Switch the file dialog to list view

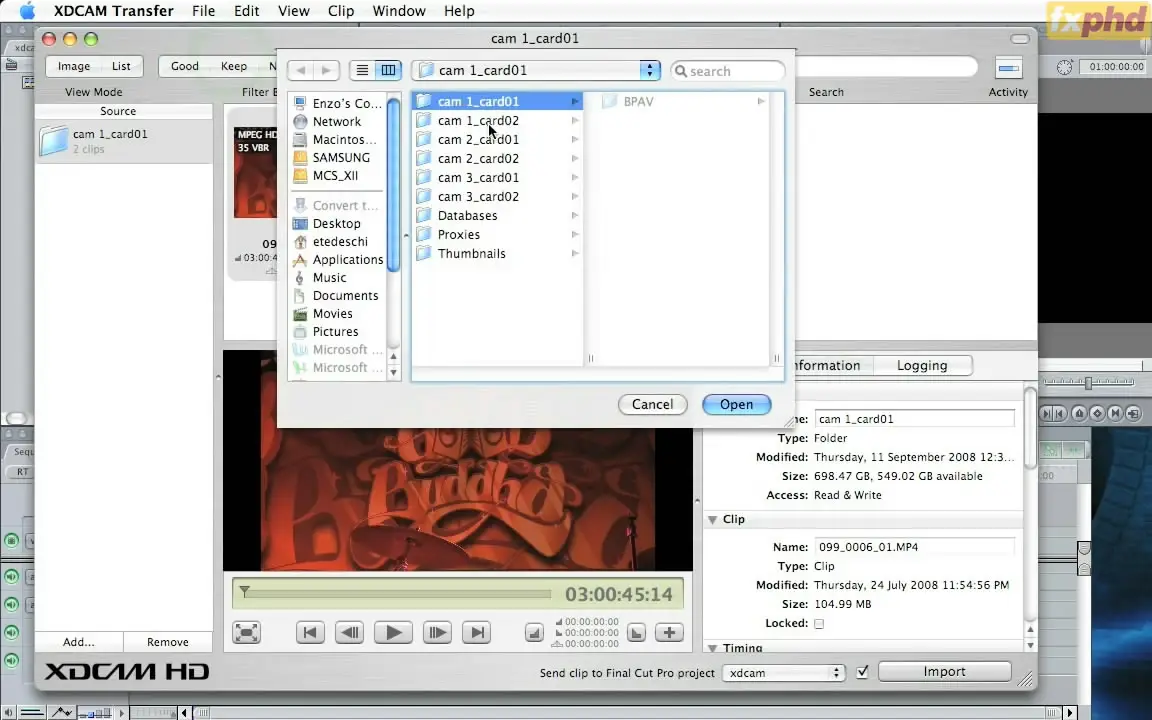[362, 71]
